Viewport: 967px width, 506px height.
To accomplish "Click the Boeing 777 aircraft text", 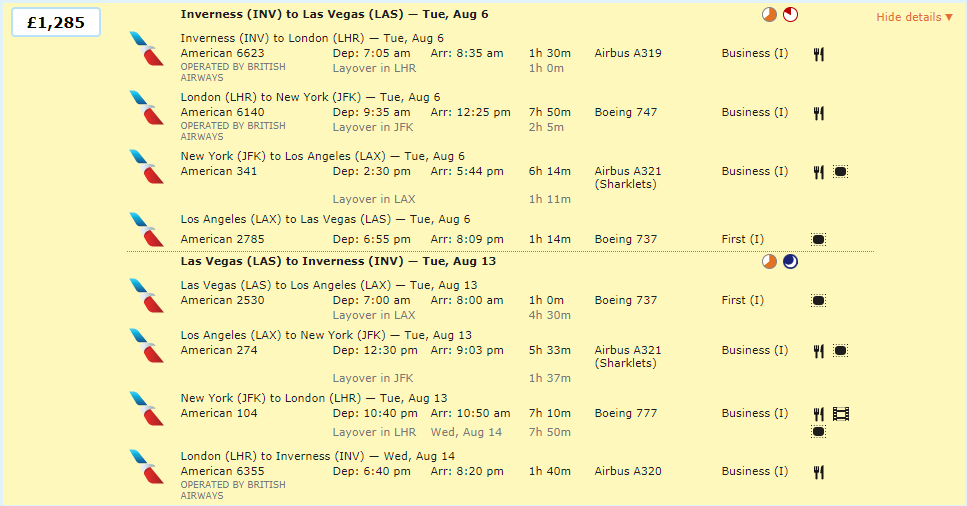I will tap(626, 413).
